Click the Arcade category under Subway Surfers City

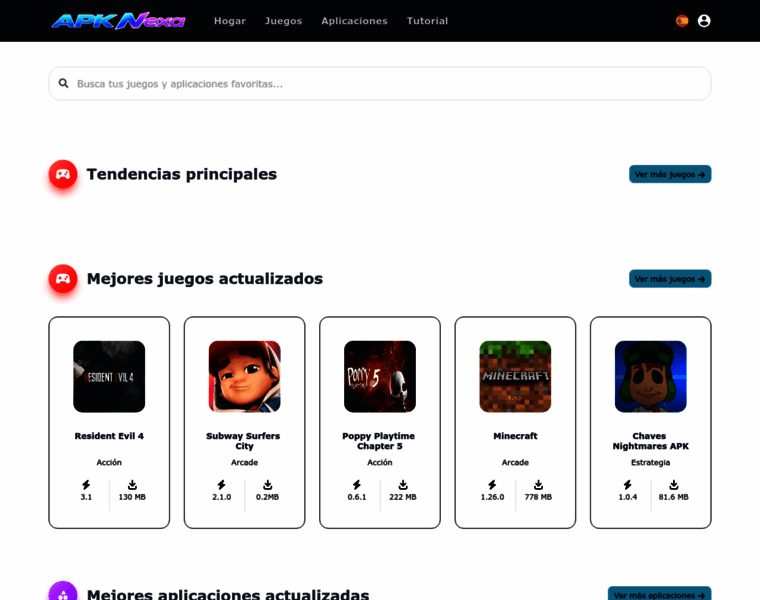point(244,462)
